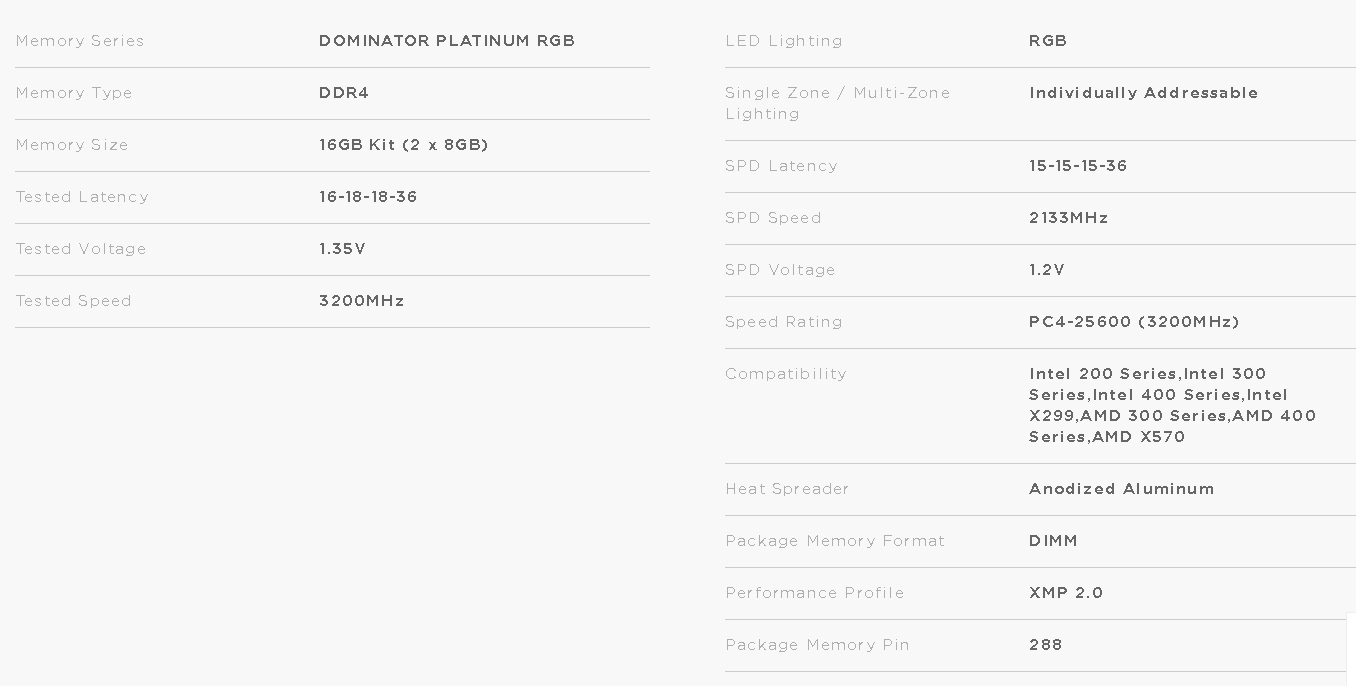The height and width of the screenshot is (686, 1356).
Task: Click the Anodized Aluminum heat spreader value
Action: click(x=1121, y=489)
